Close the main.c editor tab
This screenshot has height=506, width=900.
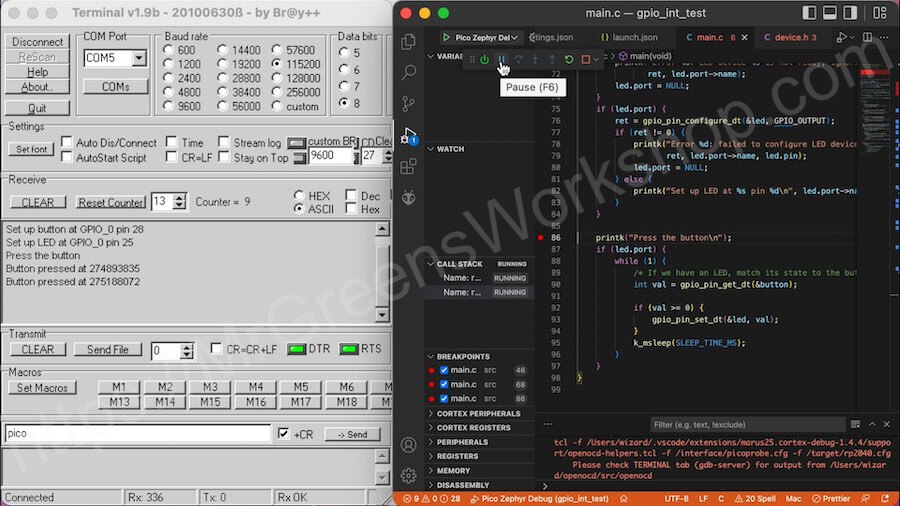(744, 37)
